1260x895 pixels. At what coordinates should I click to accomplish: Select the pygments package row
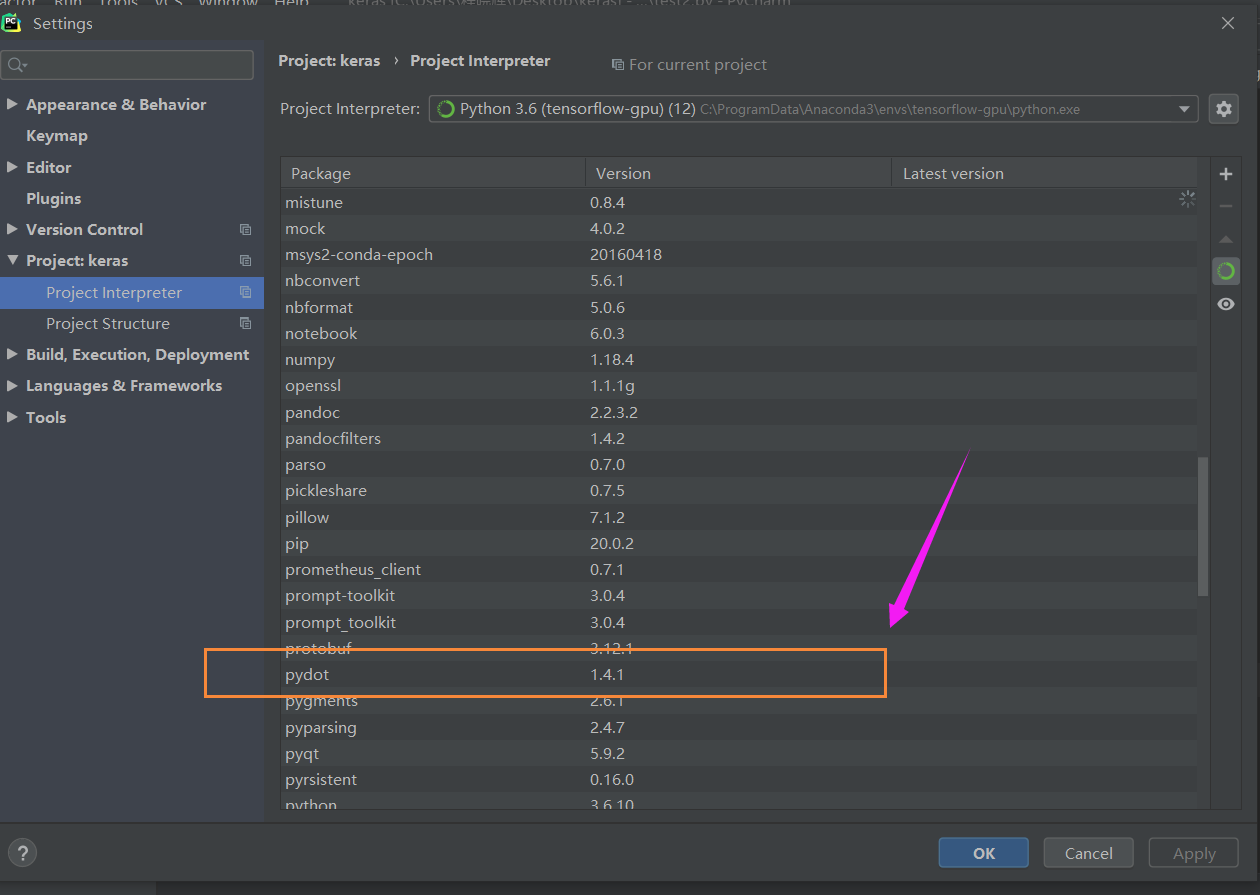[739, 701]
